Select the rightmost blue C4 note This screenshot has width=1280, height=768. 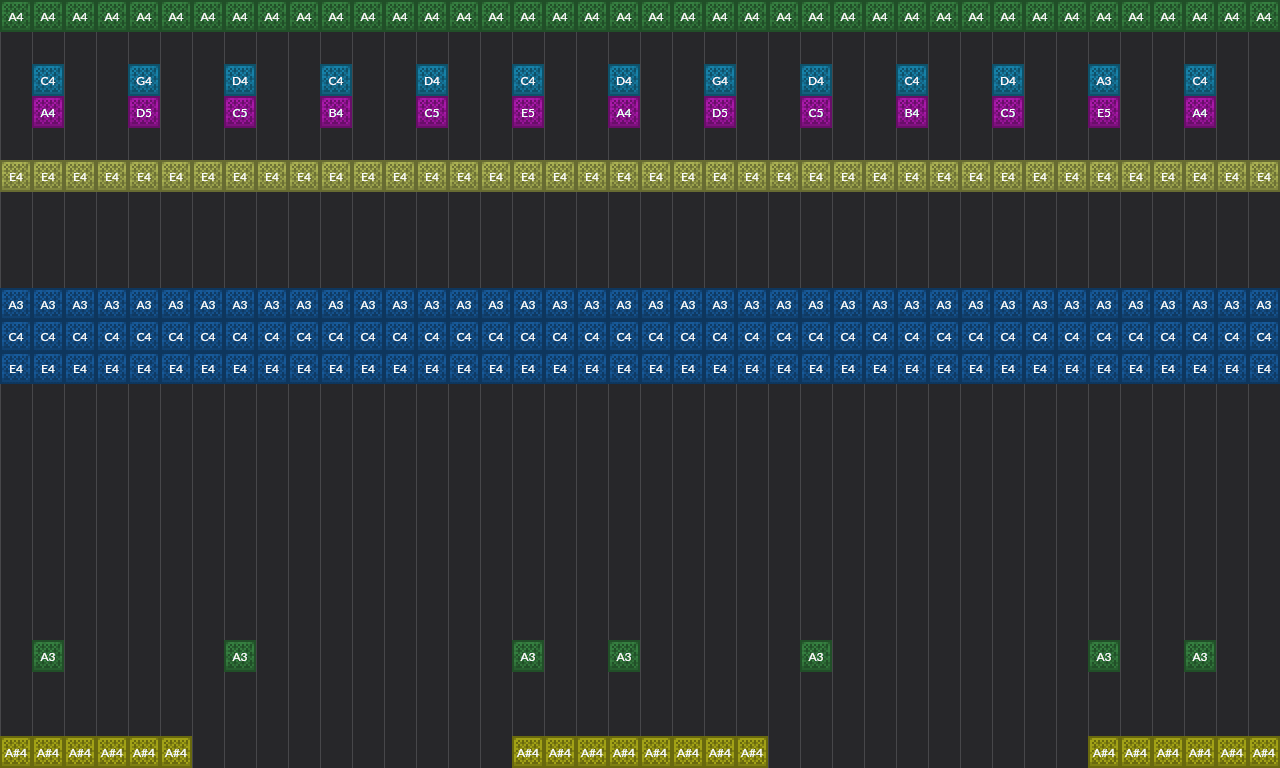point(1263,337)
